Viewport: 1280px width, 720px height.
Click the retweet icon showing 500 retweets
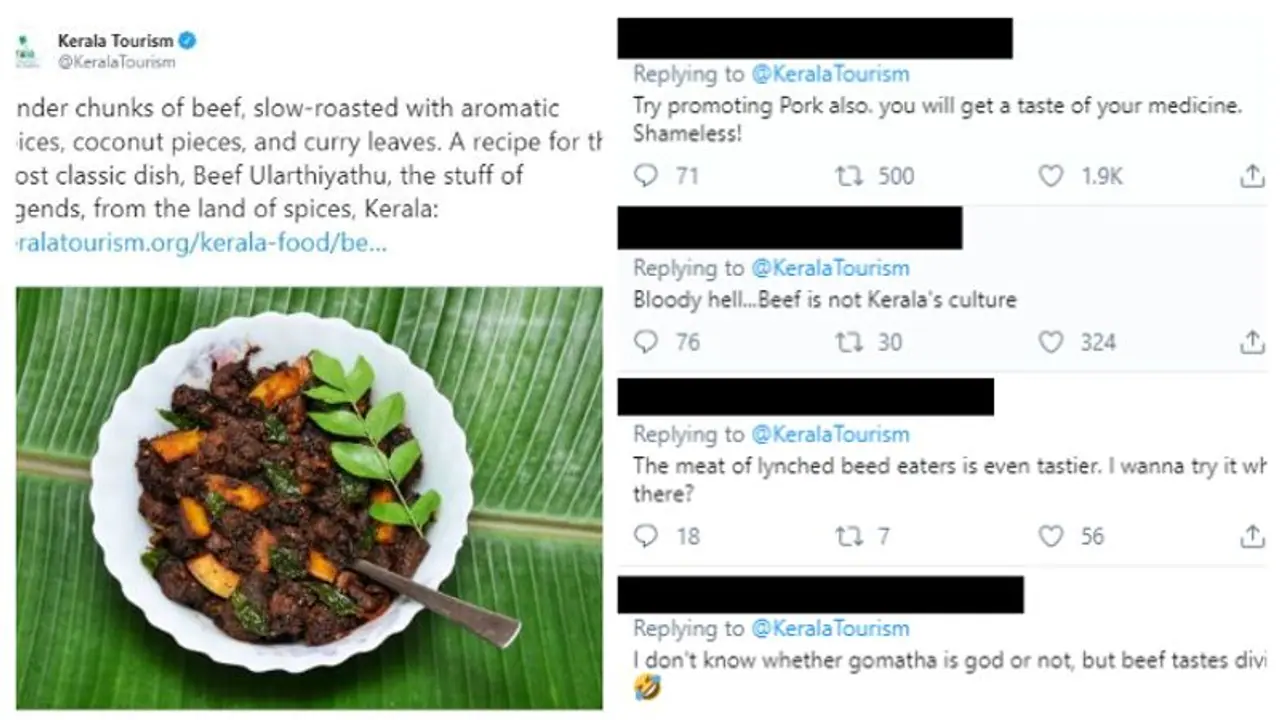click(849, 175)
